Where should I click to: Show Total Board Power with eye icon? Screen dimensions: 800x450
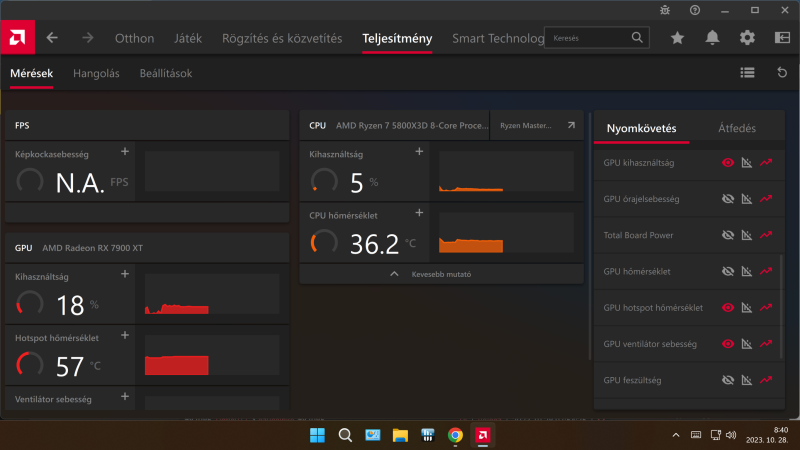(x=728, y=235)
